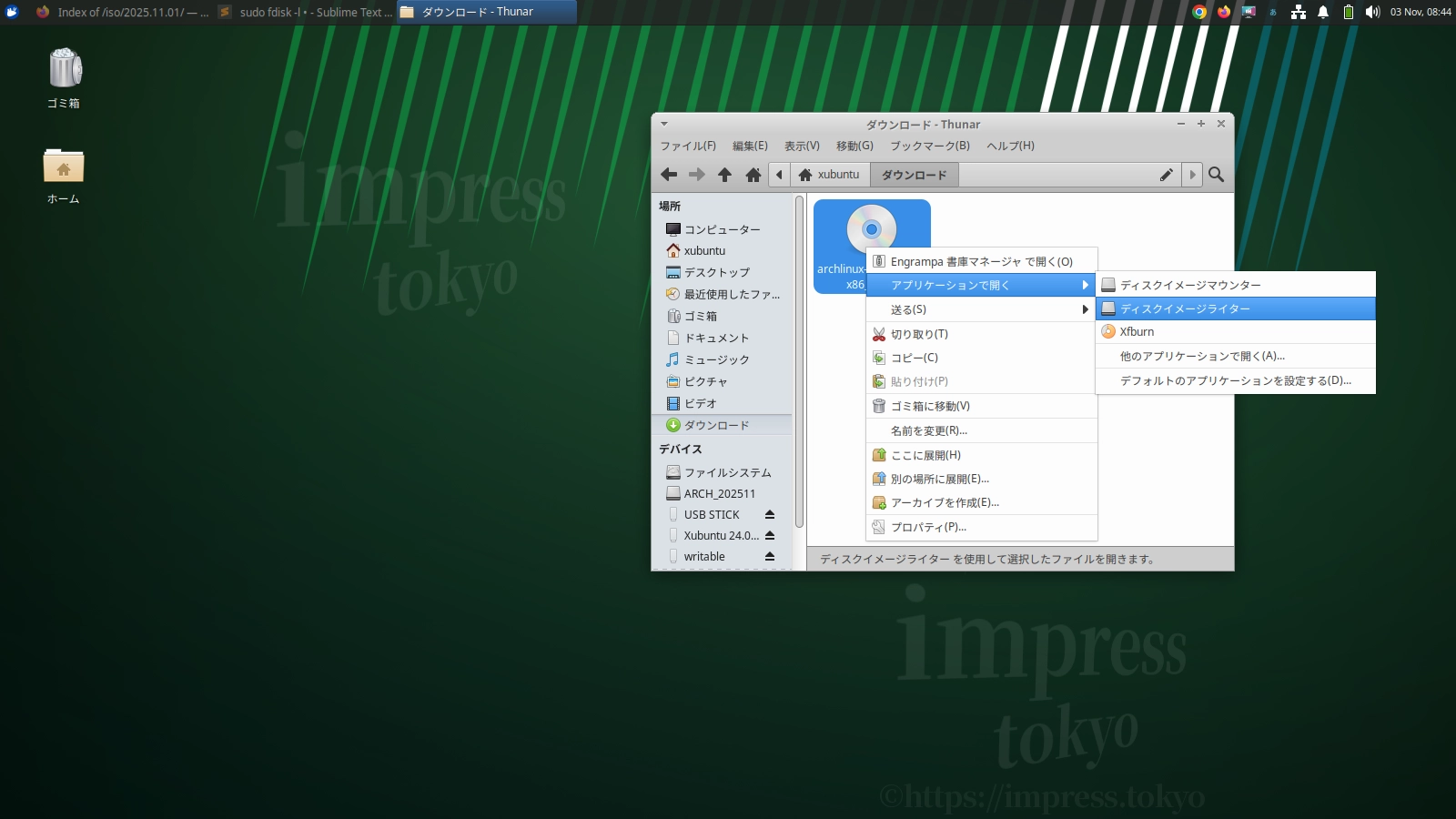This screenshot has width=1456, height=819.
Task: Click the sidebar vertical scrollbar
Action: (x=799, y=362)
